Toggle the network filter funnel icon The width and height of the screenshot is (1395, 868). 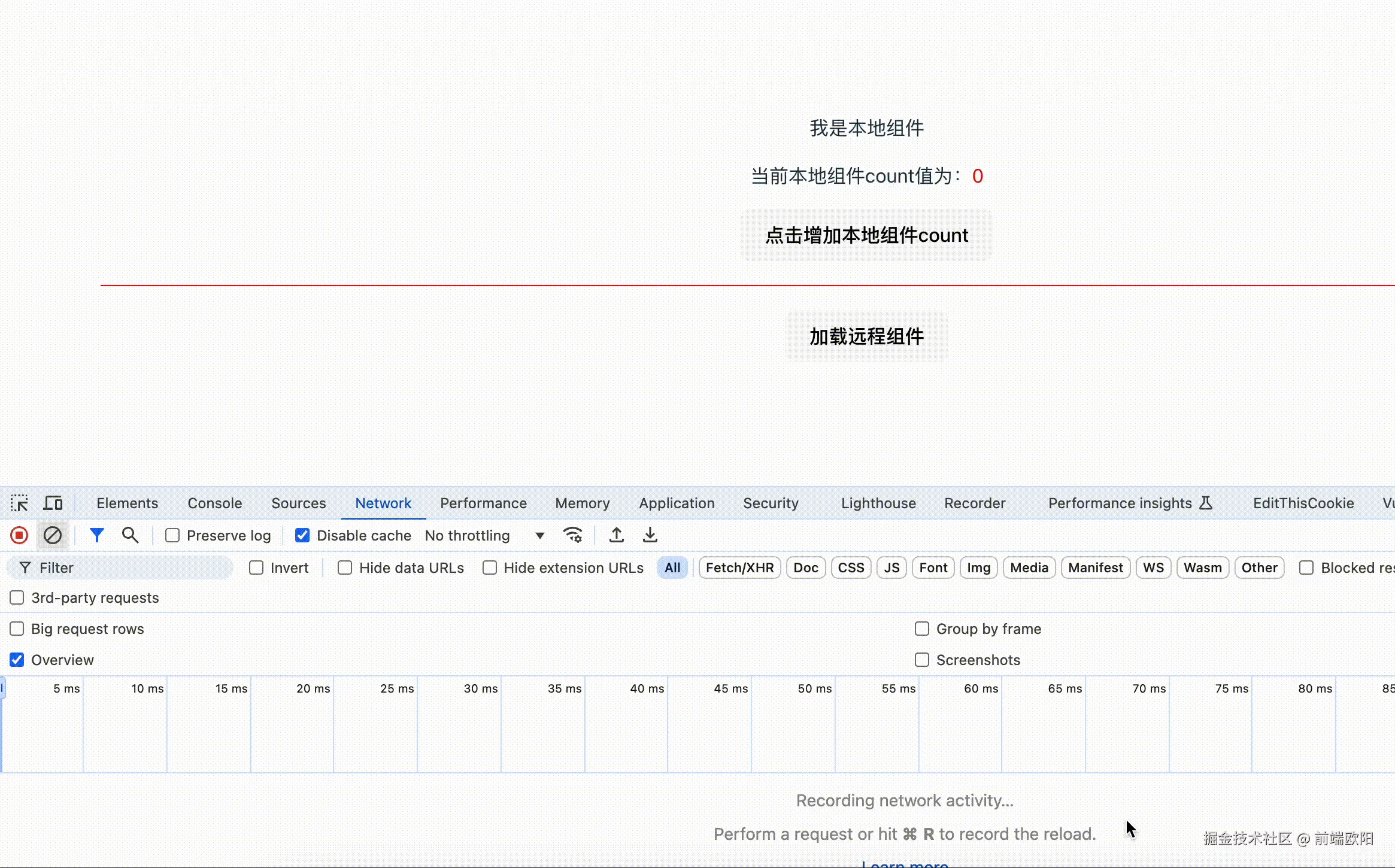[96, 535]
